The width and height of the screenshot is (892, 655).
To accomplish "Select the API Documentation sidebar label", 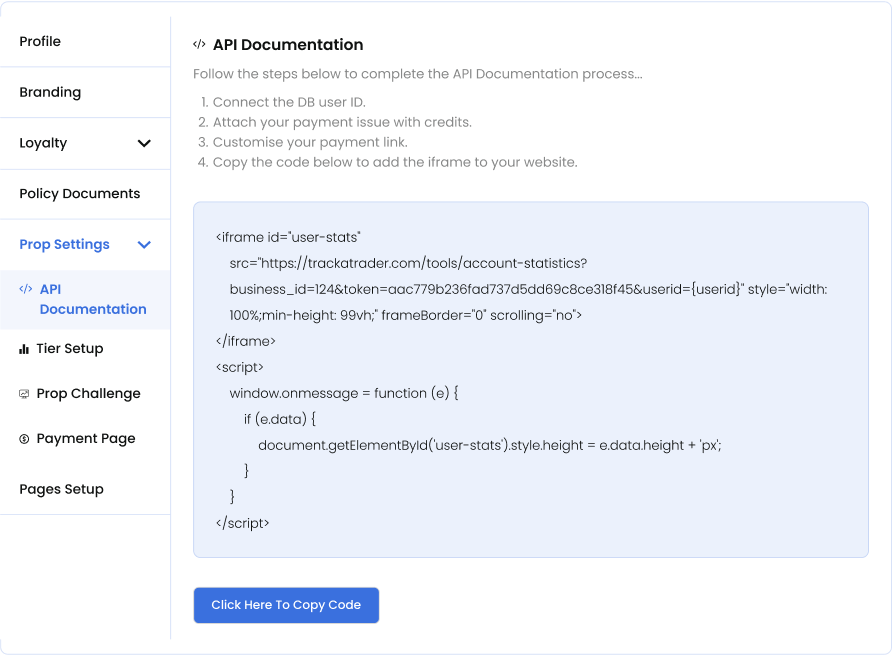I will click(92, 299).
